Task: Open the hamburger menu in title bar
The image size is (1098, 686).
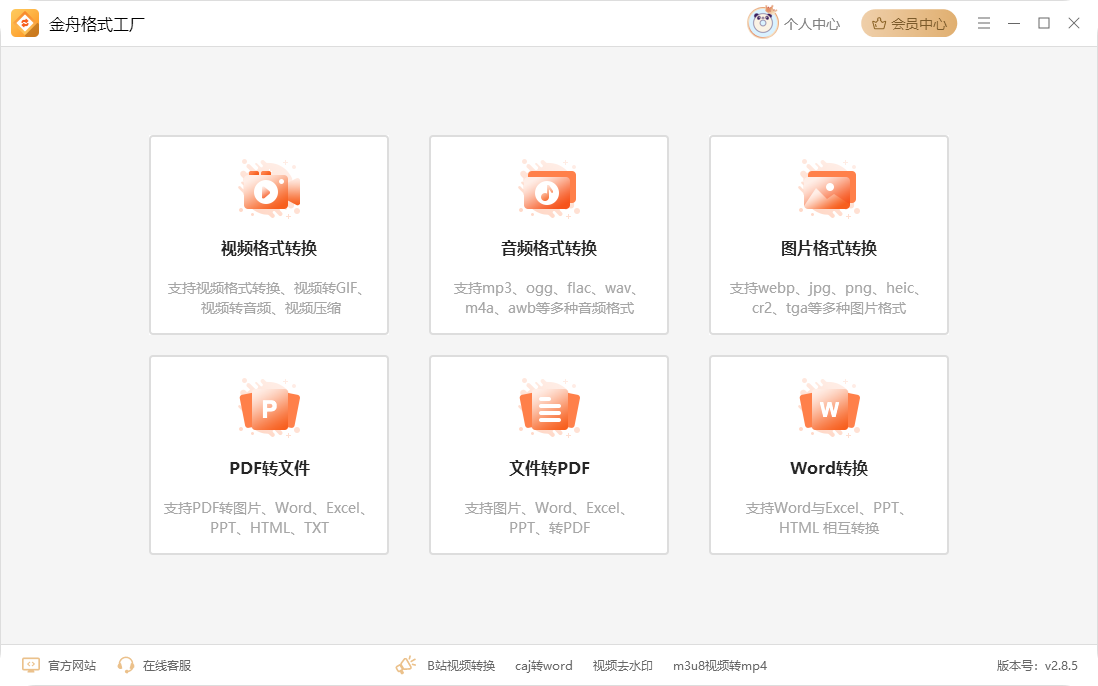Action: coord(984,23)
